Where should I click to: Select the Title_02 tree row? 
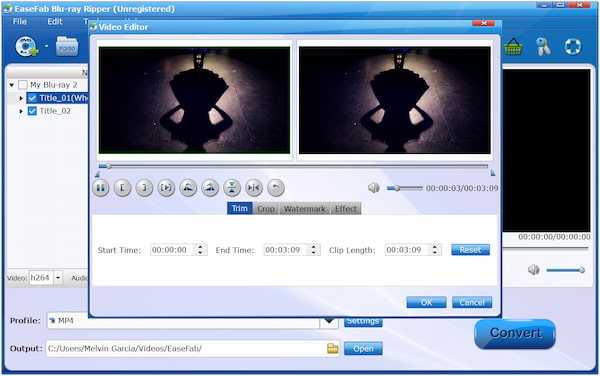(55, 111)
